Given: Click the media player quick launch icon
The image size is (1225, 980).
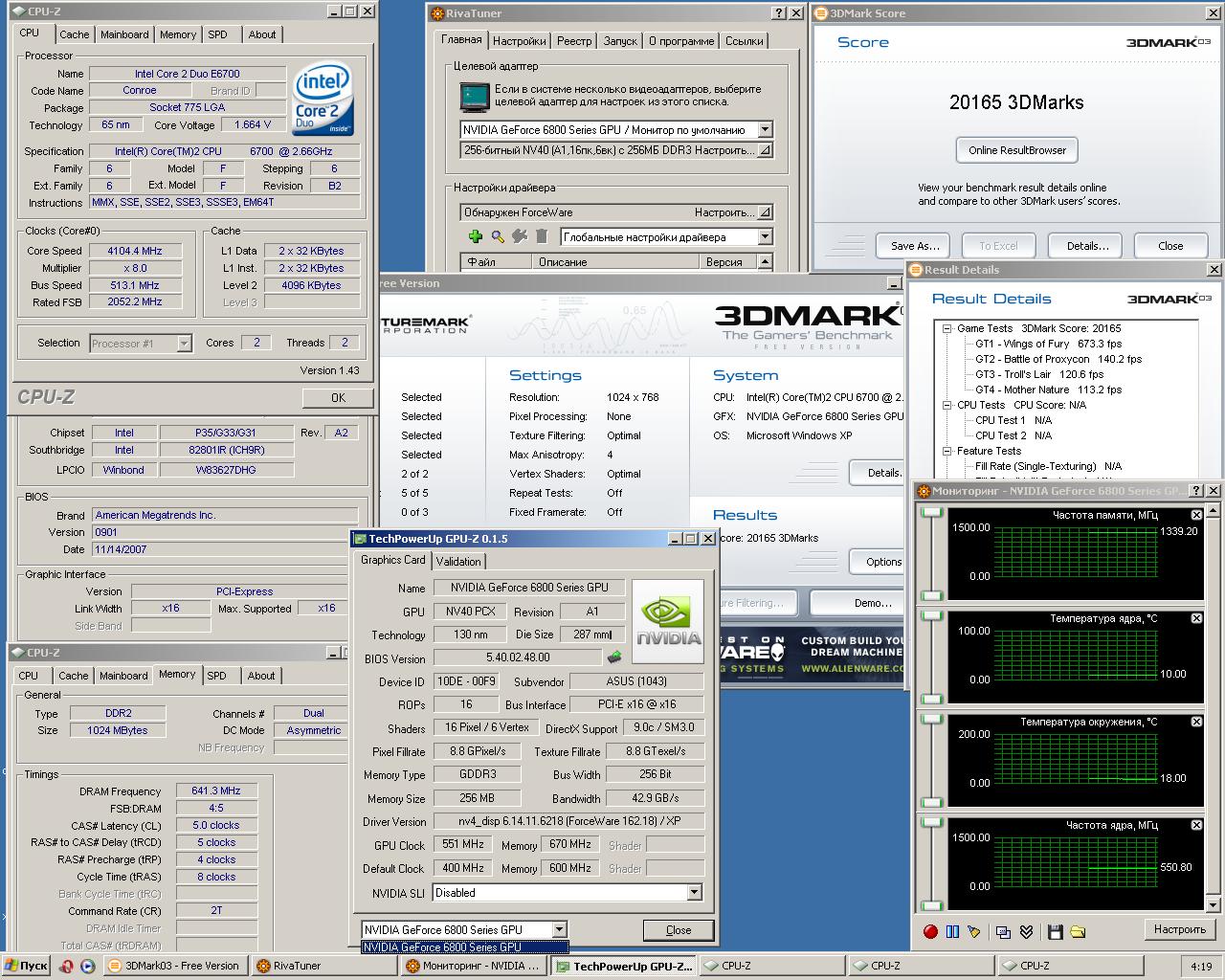Looking at the screenshot, I should (87, 966).
